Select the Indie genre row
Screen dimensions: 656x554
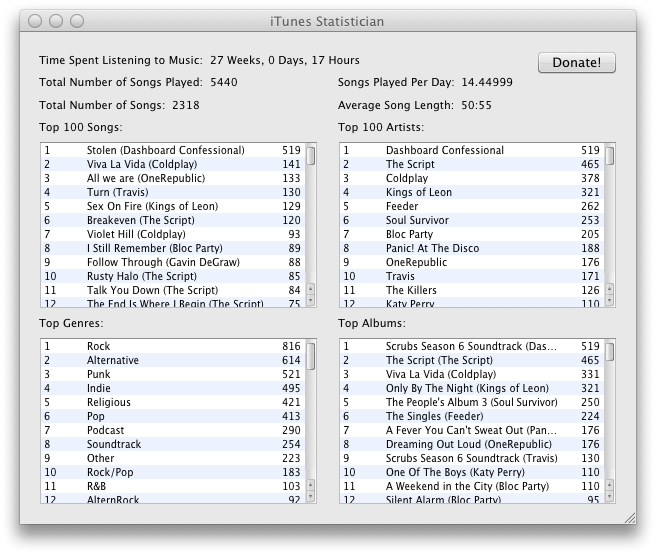click(x=173, y=388)
